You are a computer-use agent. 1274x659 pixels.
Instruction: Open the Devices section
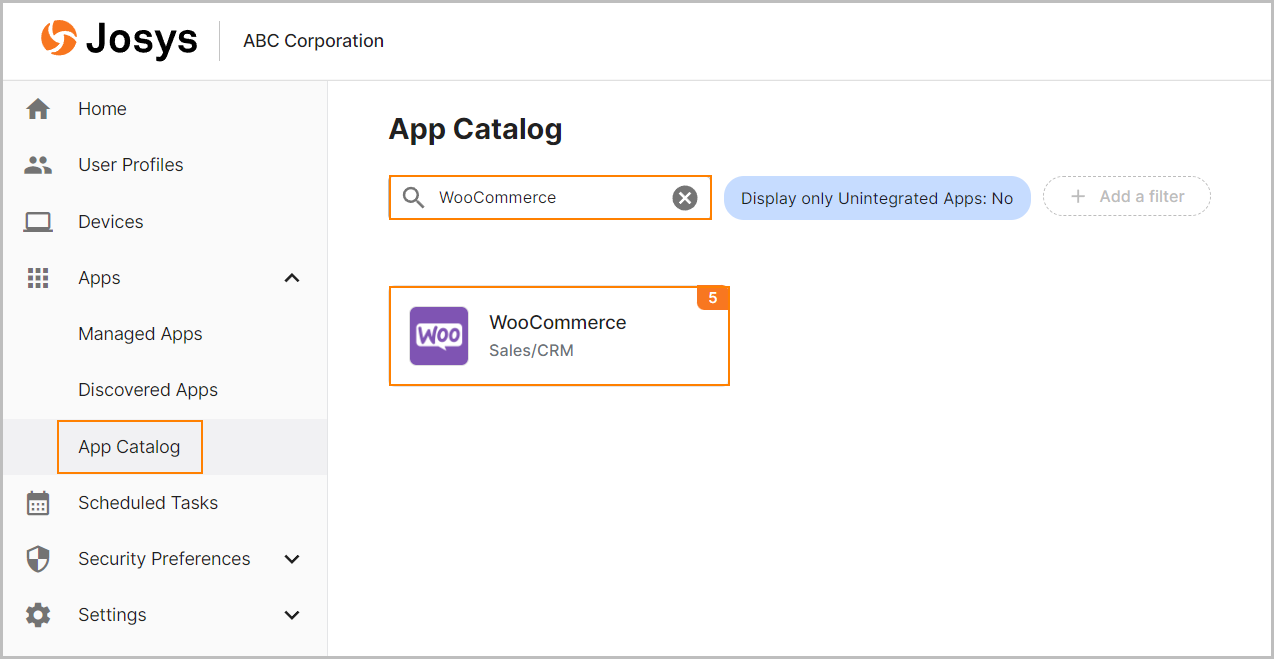[111, 222]
